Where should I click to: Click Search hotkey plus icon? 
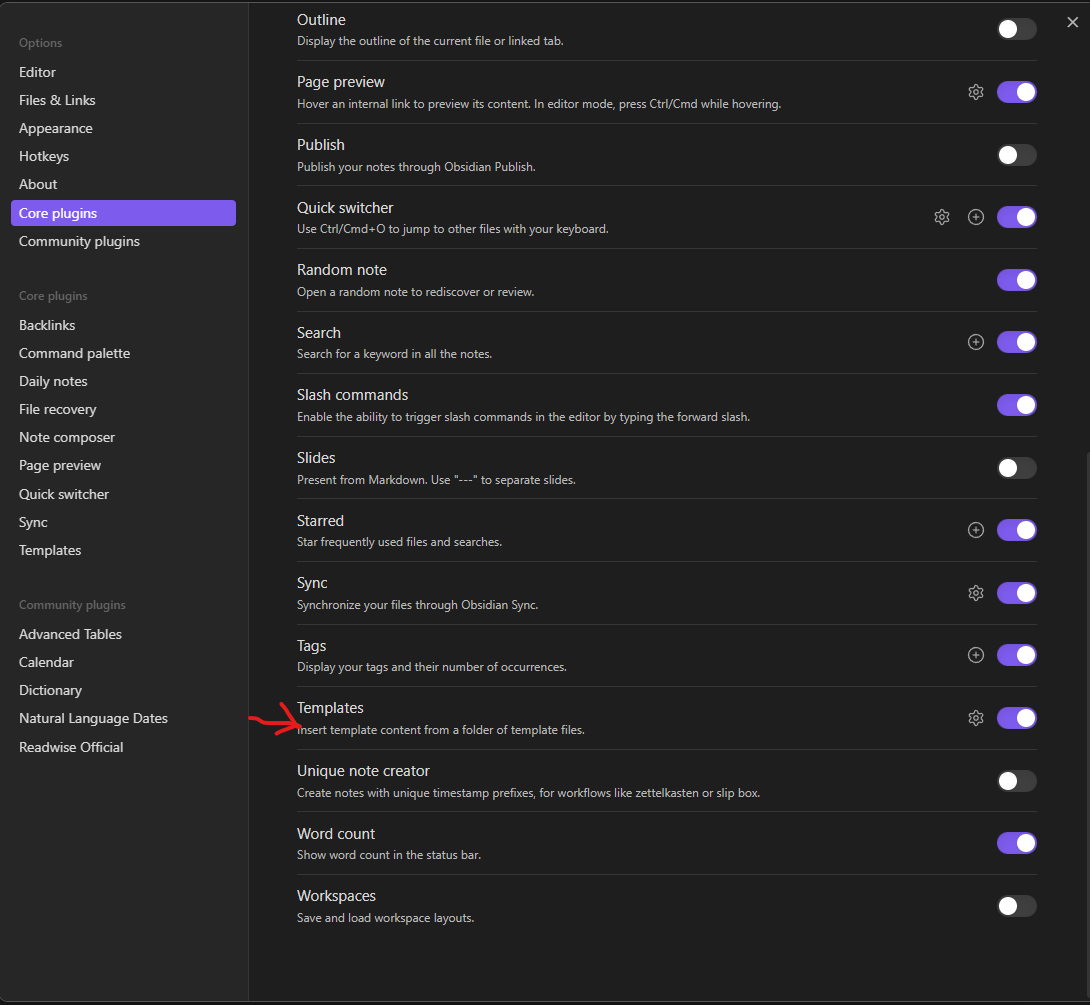point(975,342)
